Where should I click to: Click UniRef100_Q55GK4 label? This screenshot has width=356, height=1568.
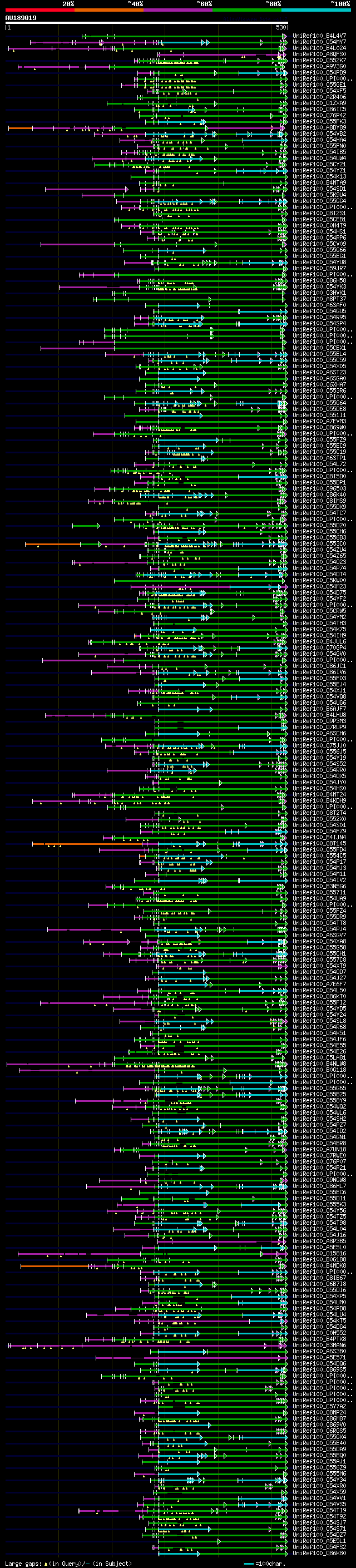pos(319,1437)
